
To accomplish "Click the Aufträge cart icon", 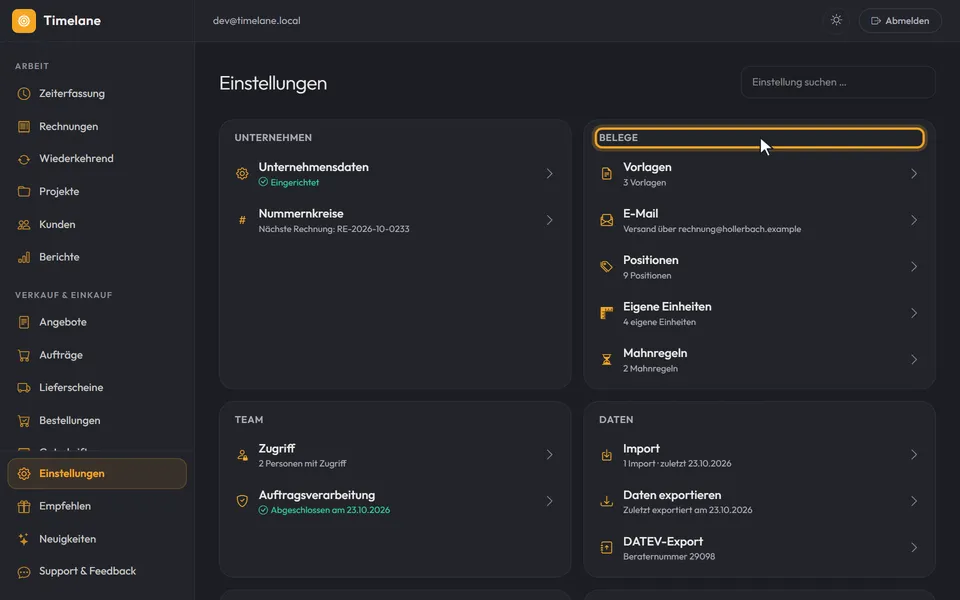I will click(x=24, y=355).
